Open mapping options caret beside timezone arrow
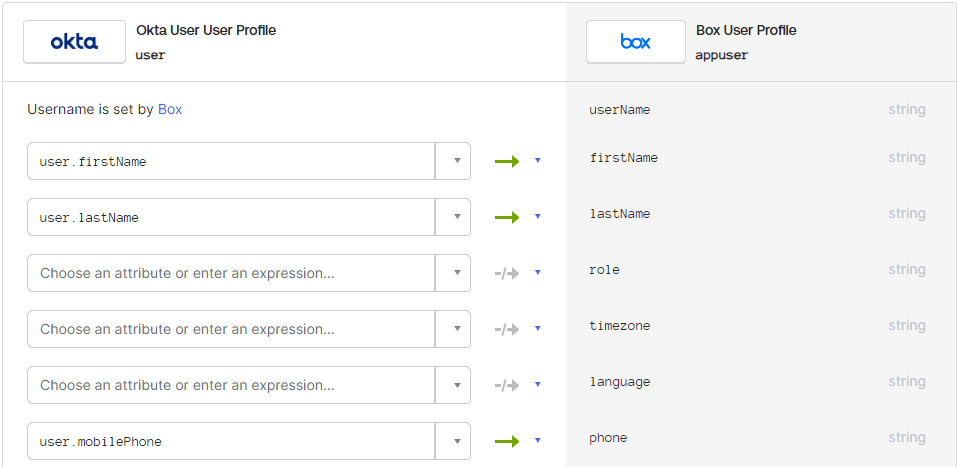 pos(538,329)
